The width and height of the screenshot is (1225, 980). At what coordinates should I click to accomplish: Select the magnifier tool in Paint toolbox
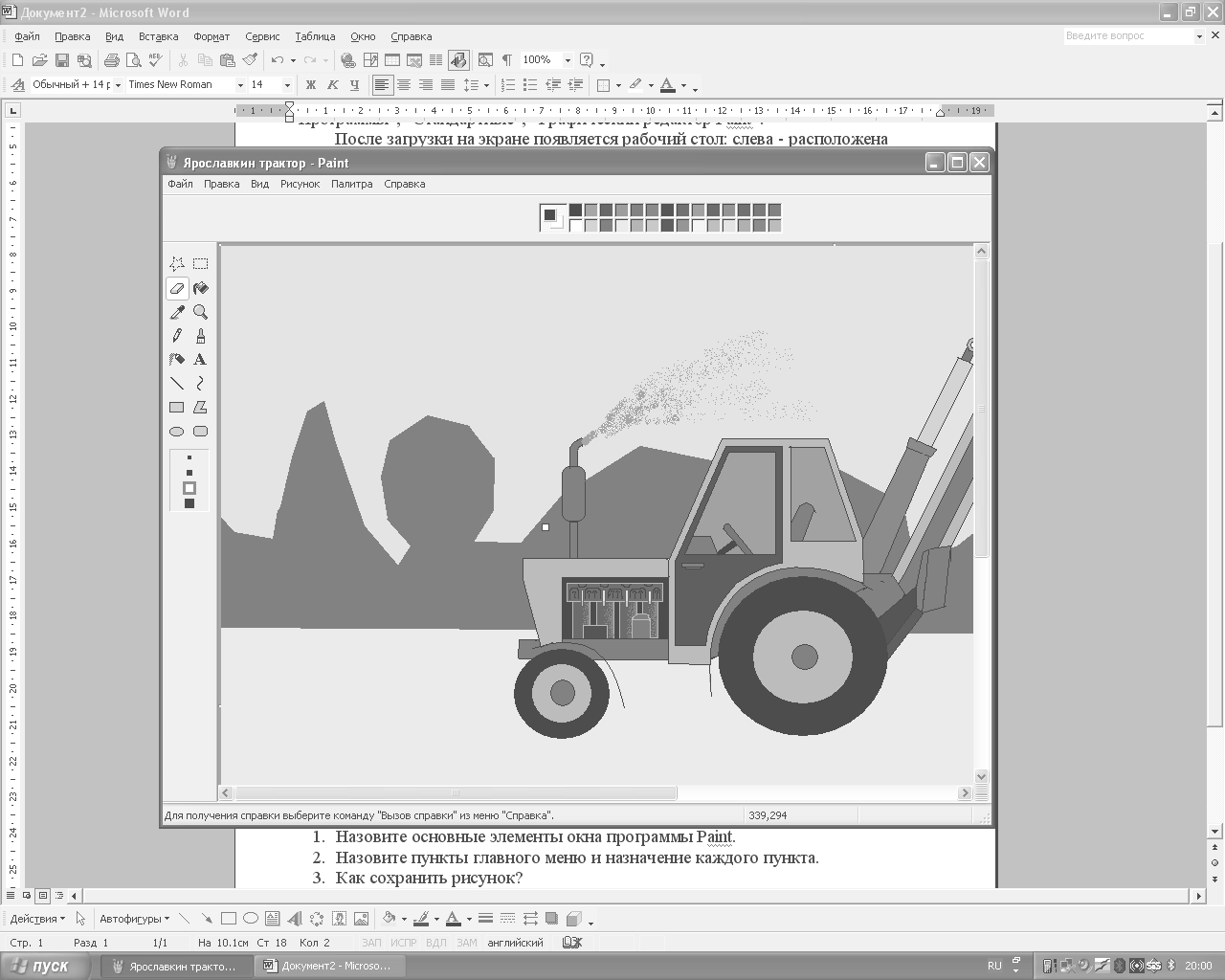pos(200,312)
